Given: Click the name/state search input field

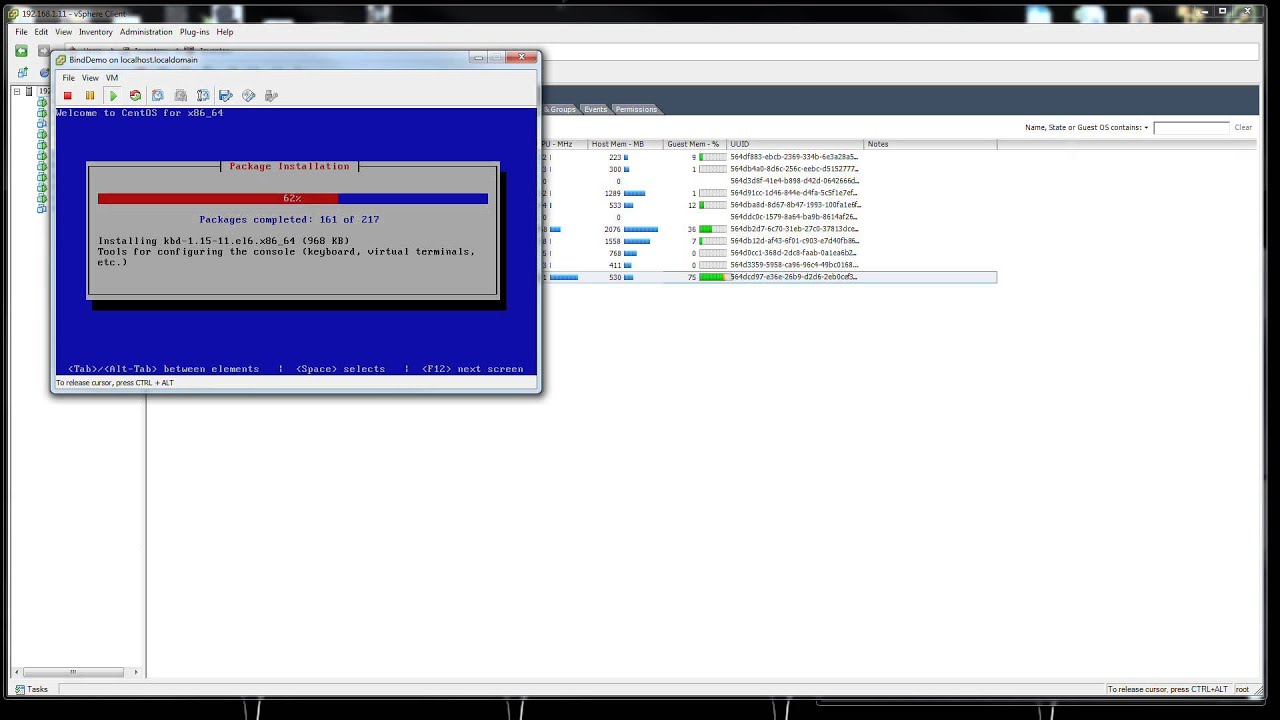Looking at the screenshot, I should pyautogui.click(x=1191, y=128).
